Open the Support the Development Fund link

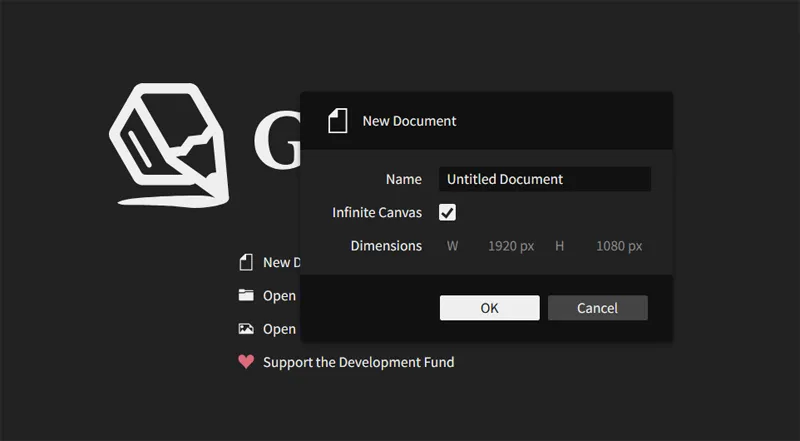(358, 362)
